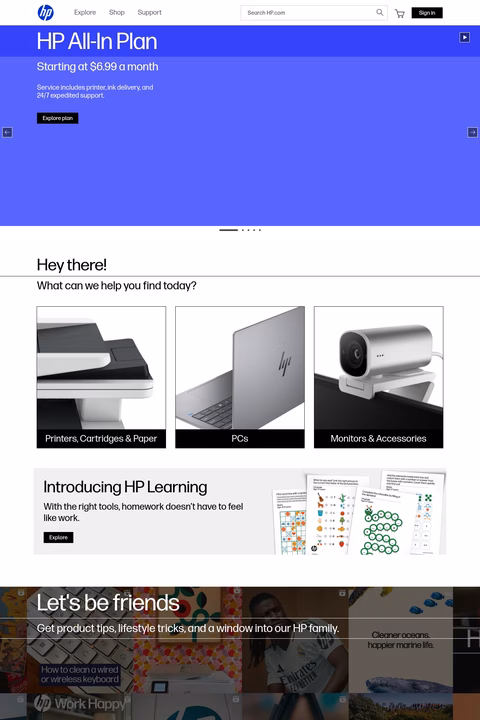The image size is (480, 720).
Task: Open the Support menu
Action: (149, 12)
